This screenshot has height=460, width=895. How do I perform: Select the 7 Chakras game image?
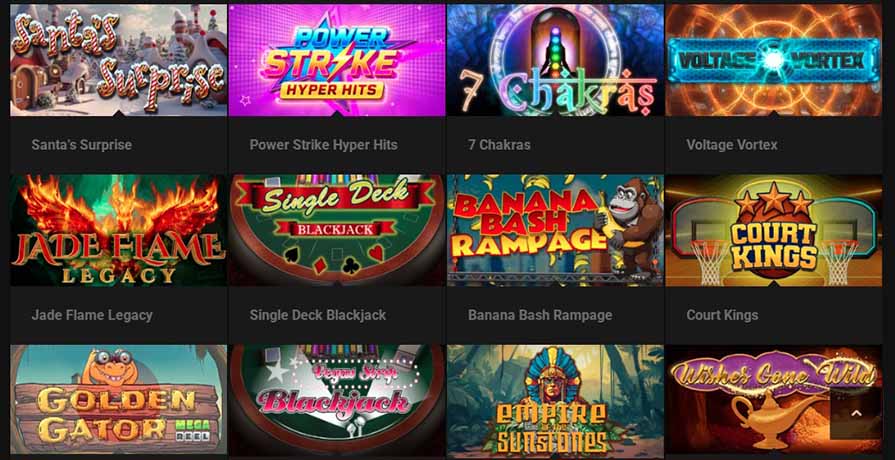[555, 60]
